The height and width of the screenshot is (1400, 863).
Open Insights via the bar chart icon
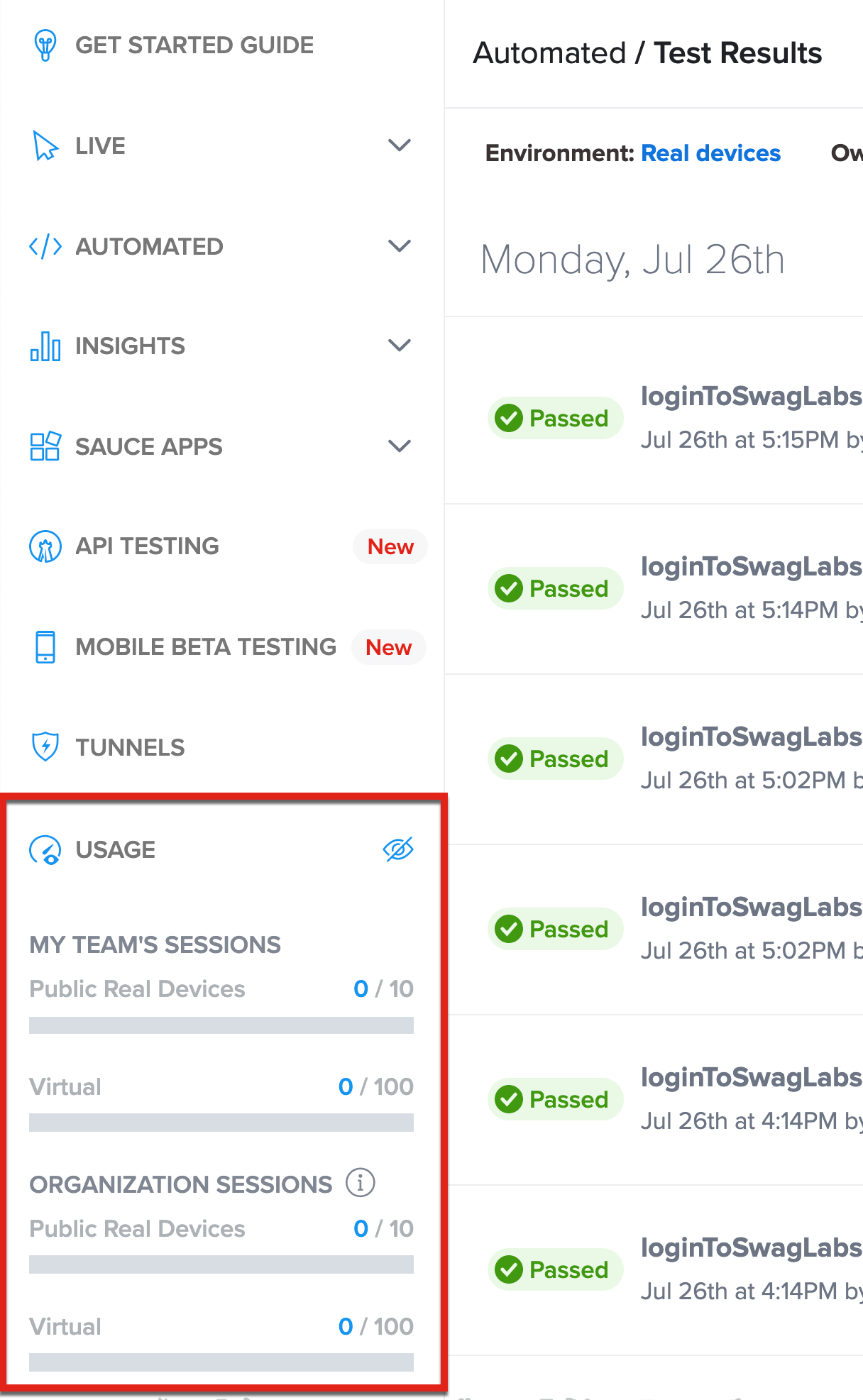pyautogui.click(x=45, y=346)
